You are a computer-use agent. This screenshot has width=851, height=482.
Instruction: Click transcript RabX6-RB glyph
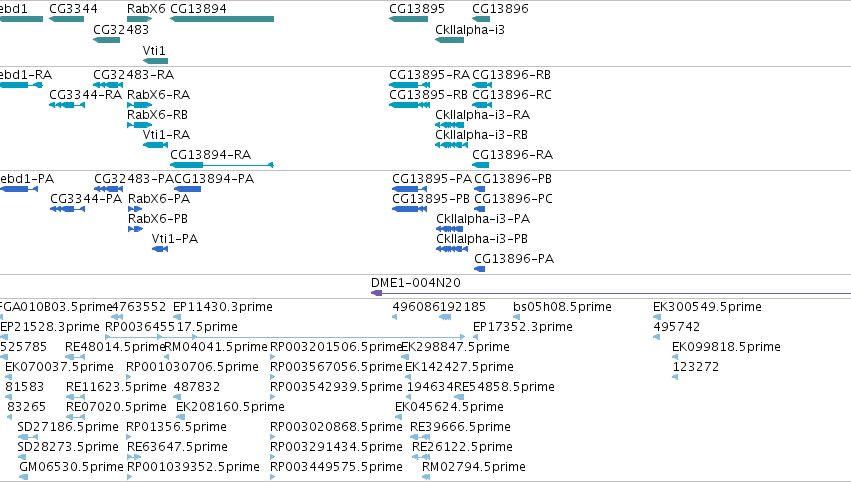139,125
